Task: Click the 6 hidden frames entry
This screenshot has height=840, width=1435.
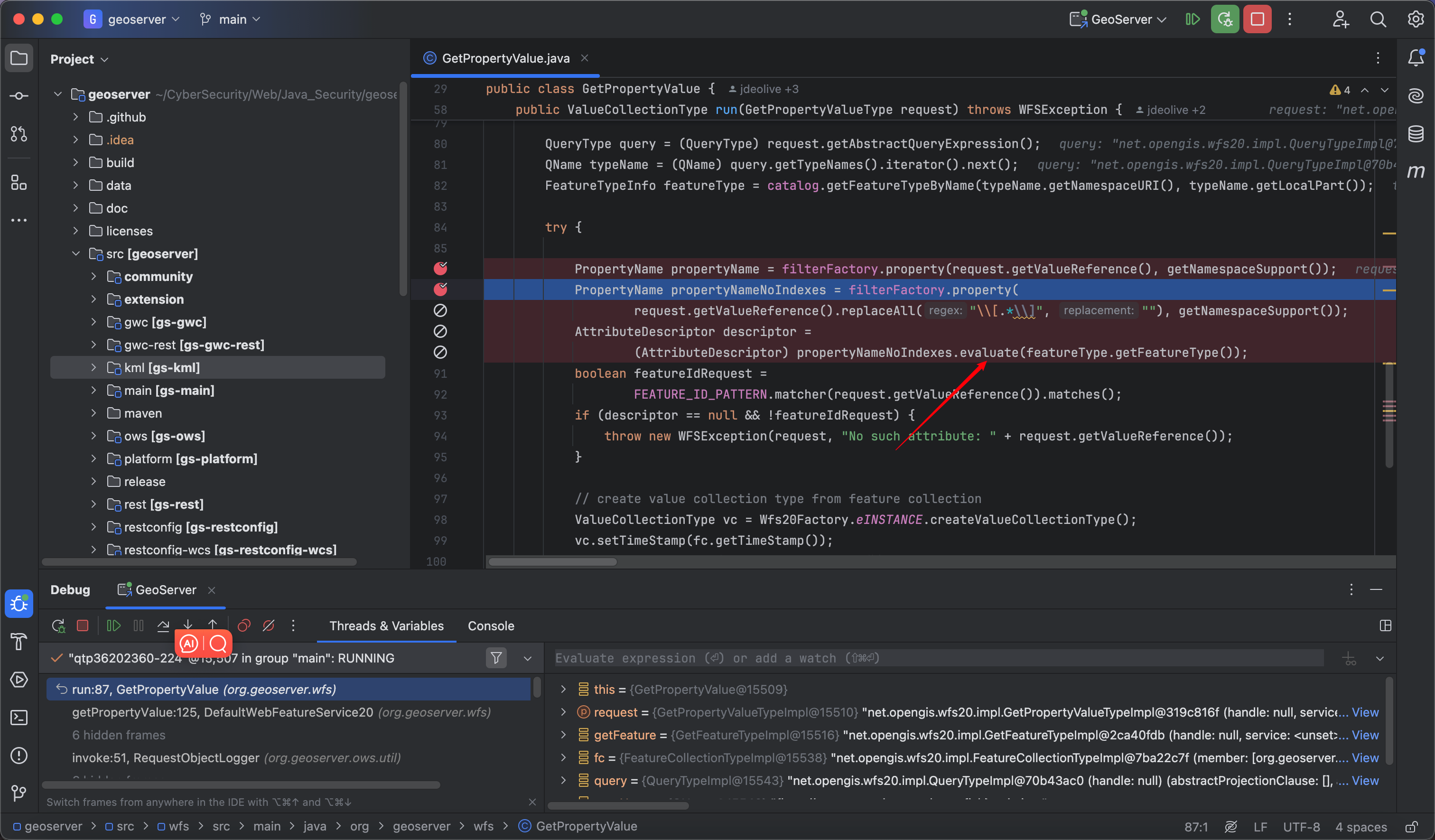Action: click(119, 735)
